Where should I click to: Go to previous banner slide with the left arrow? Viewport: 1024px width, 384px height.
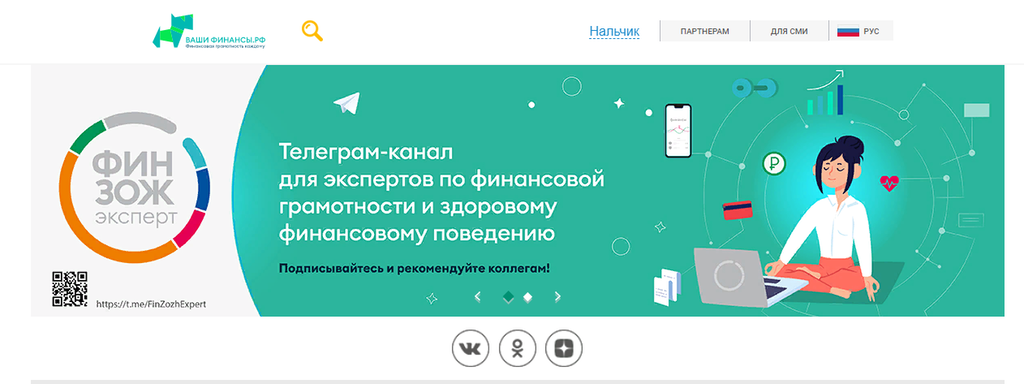(477, 297)
